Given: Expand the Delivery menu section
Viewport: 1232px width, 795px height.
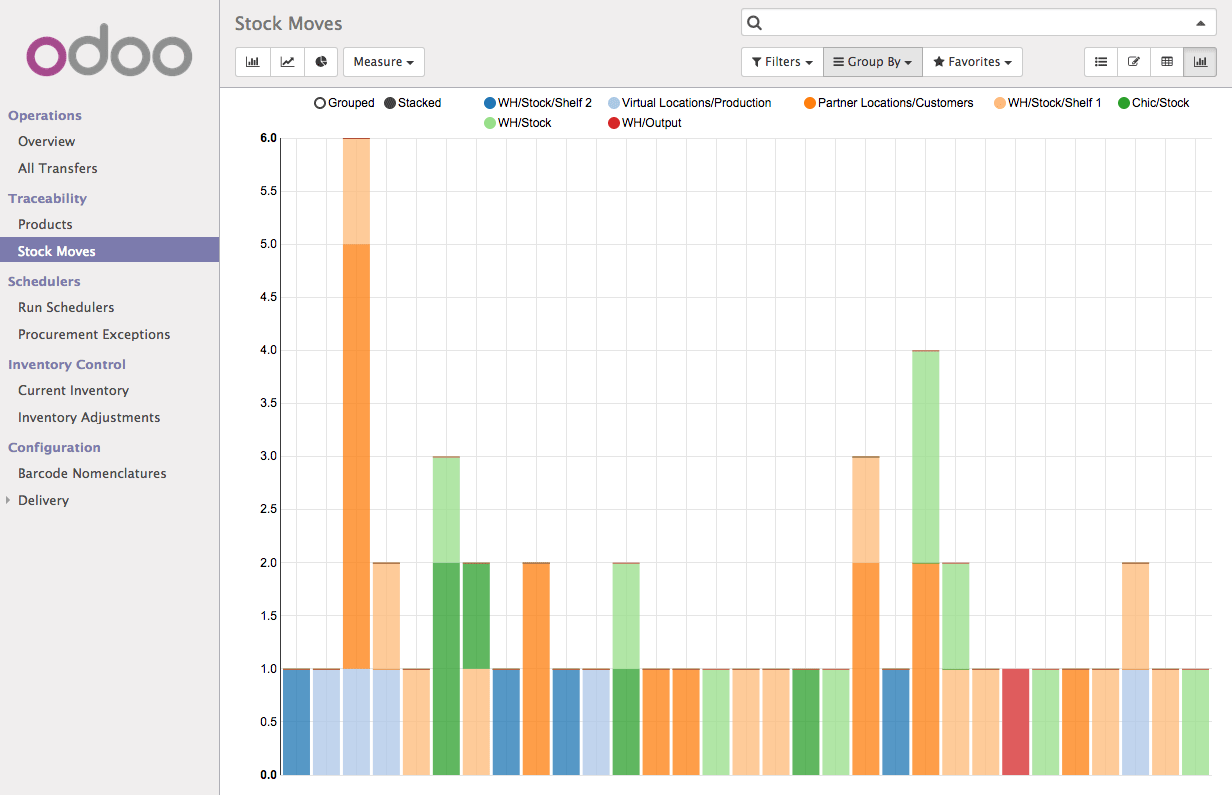Looking at the screenshot, I should pyautogui.click(x=43, y=500).
